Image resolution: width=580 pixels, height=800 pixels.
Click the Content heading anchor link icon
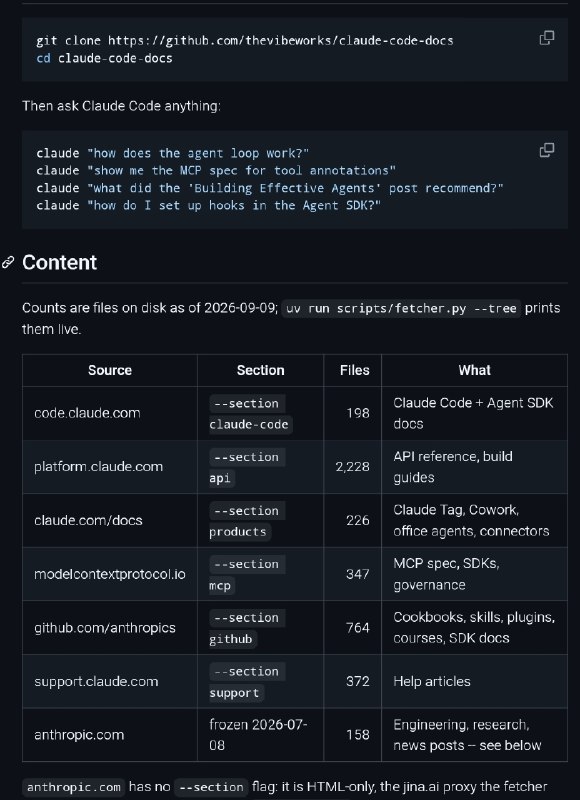(x=8, y=263)
